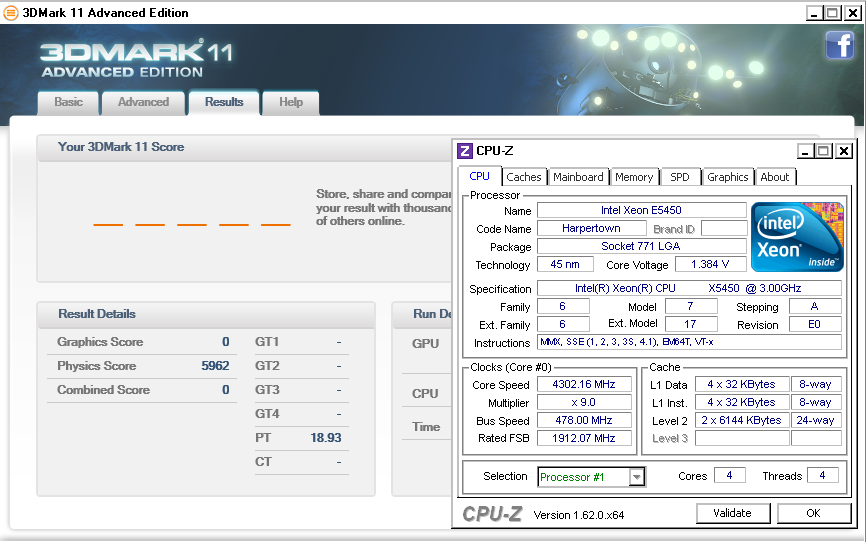Click the Ext. Model value 17
The width and height of the screenshot is (866, 542).
(x=690, y=324)
